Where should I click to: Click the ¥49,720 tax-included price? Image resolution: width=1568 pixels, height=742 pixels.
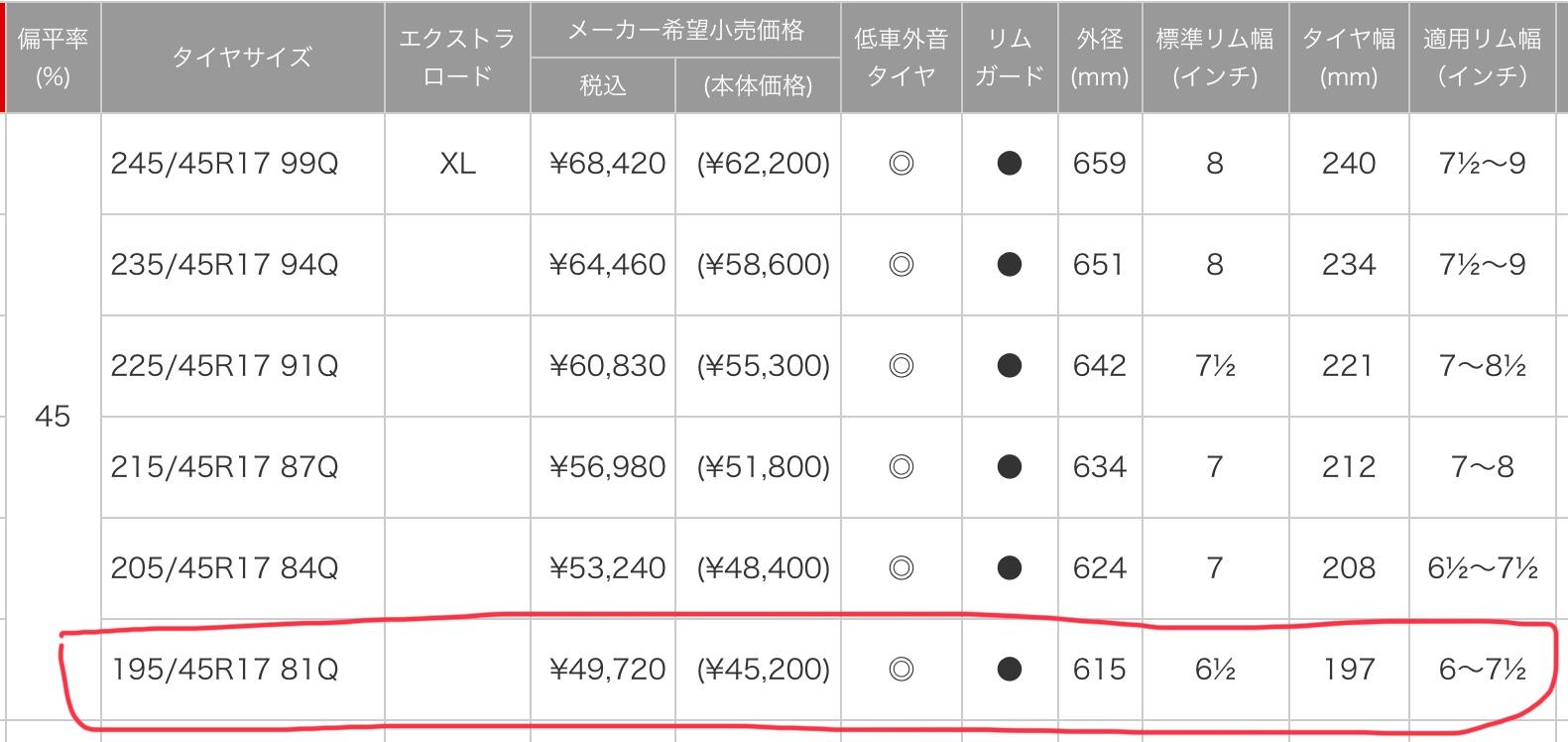tap(607, 670)
